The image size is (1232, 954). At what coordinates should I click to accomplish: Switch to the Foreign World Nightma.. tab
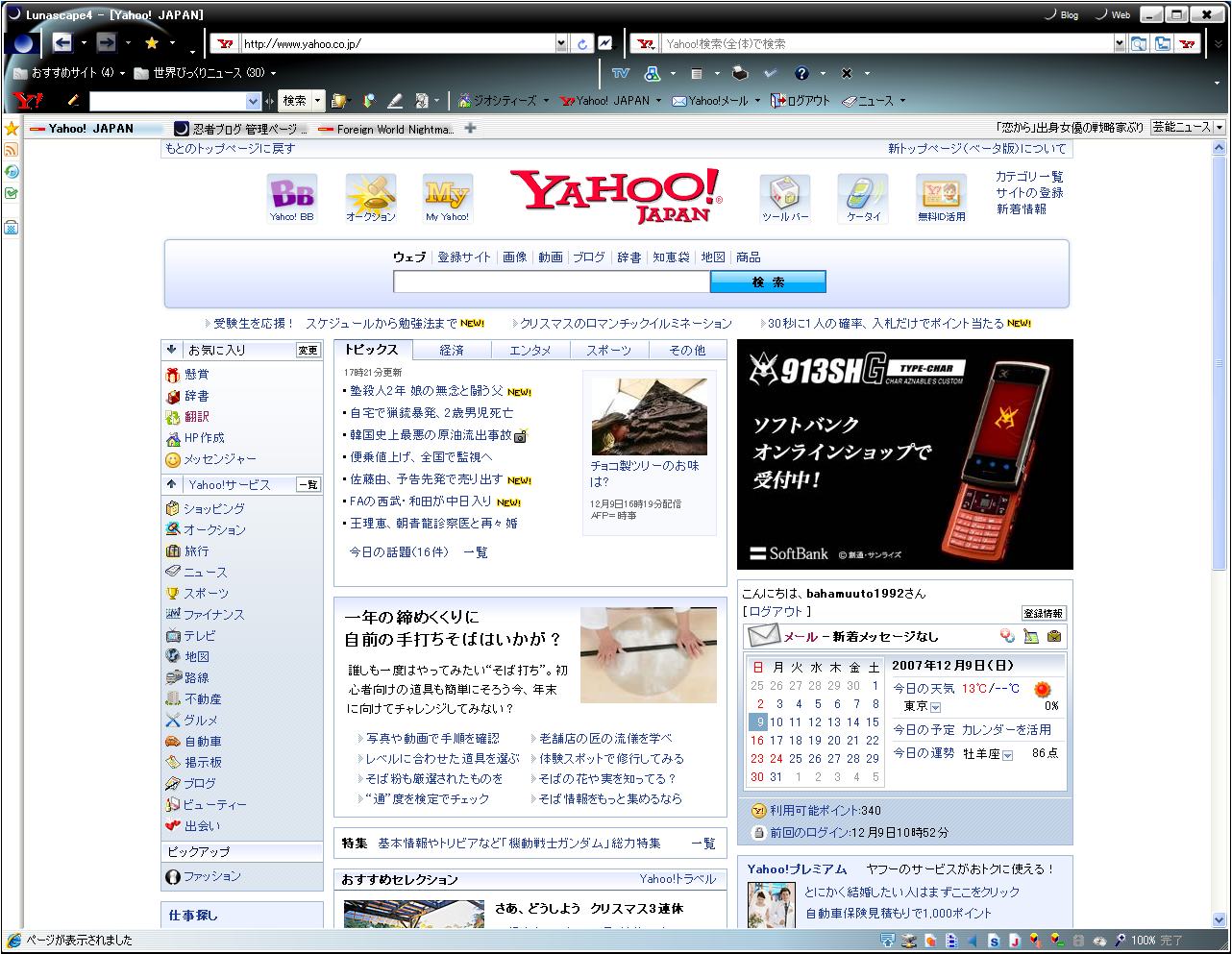pos(385,129)
